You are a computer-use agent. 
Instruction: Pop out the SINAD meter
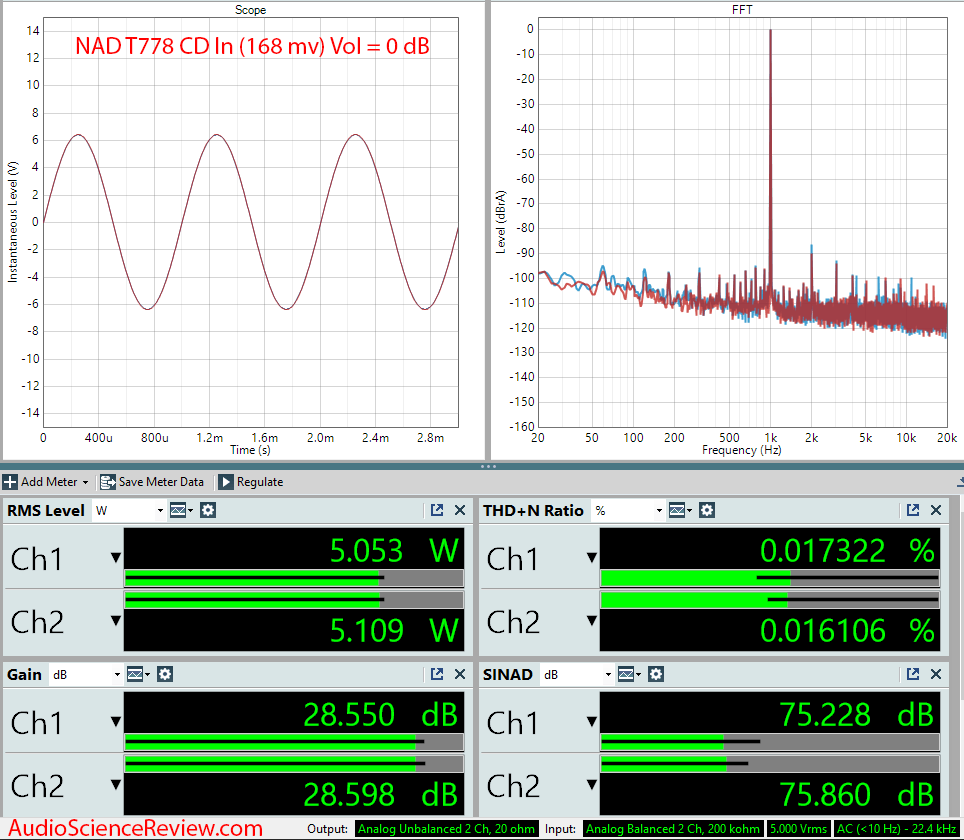[x=913, y=675]
